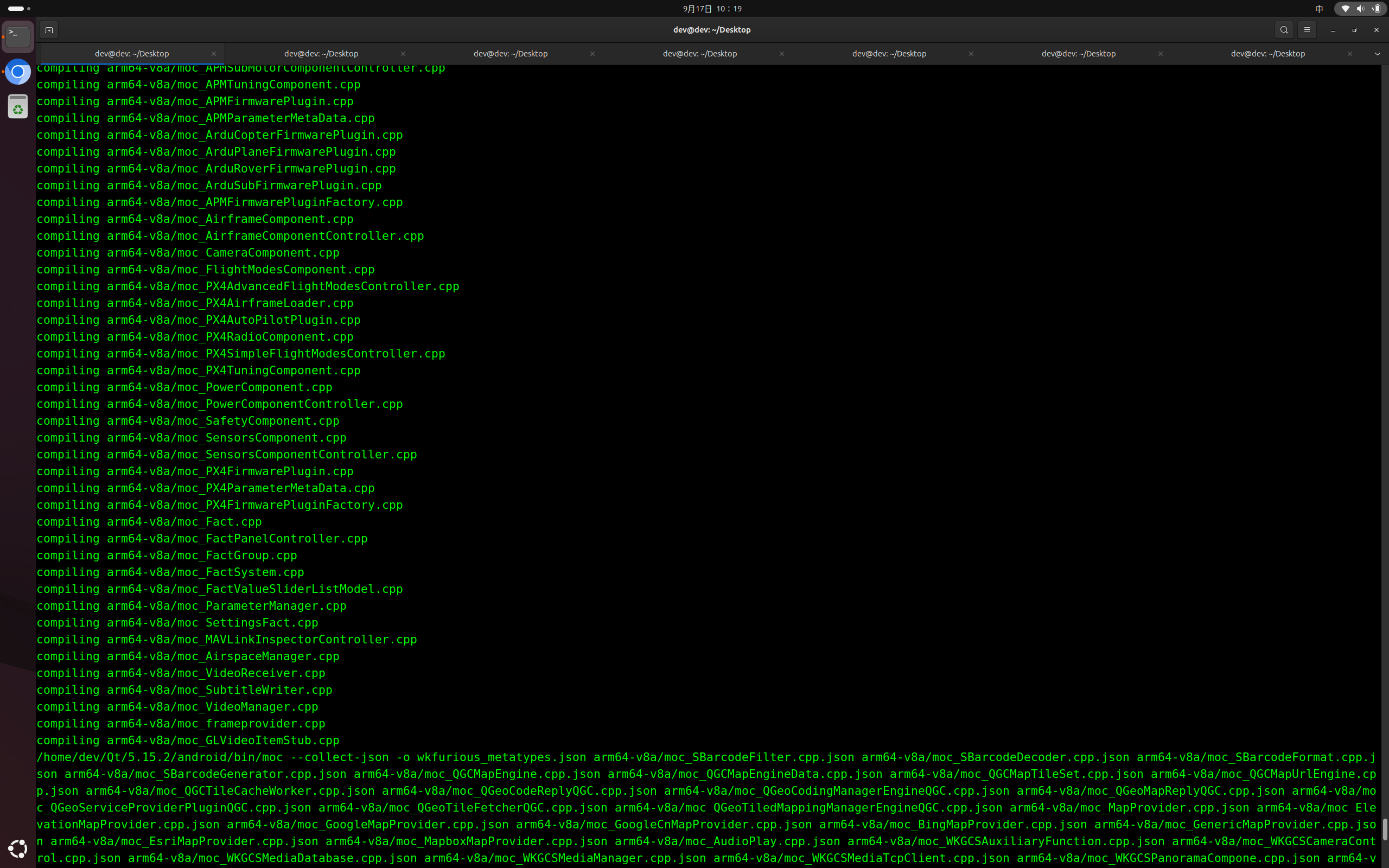Switch to the fourth terminal tab

[x=700, y=53]
